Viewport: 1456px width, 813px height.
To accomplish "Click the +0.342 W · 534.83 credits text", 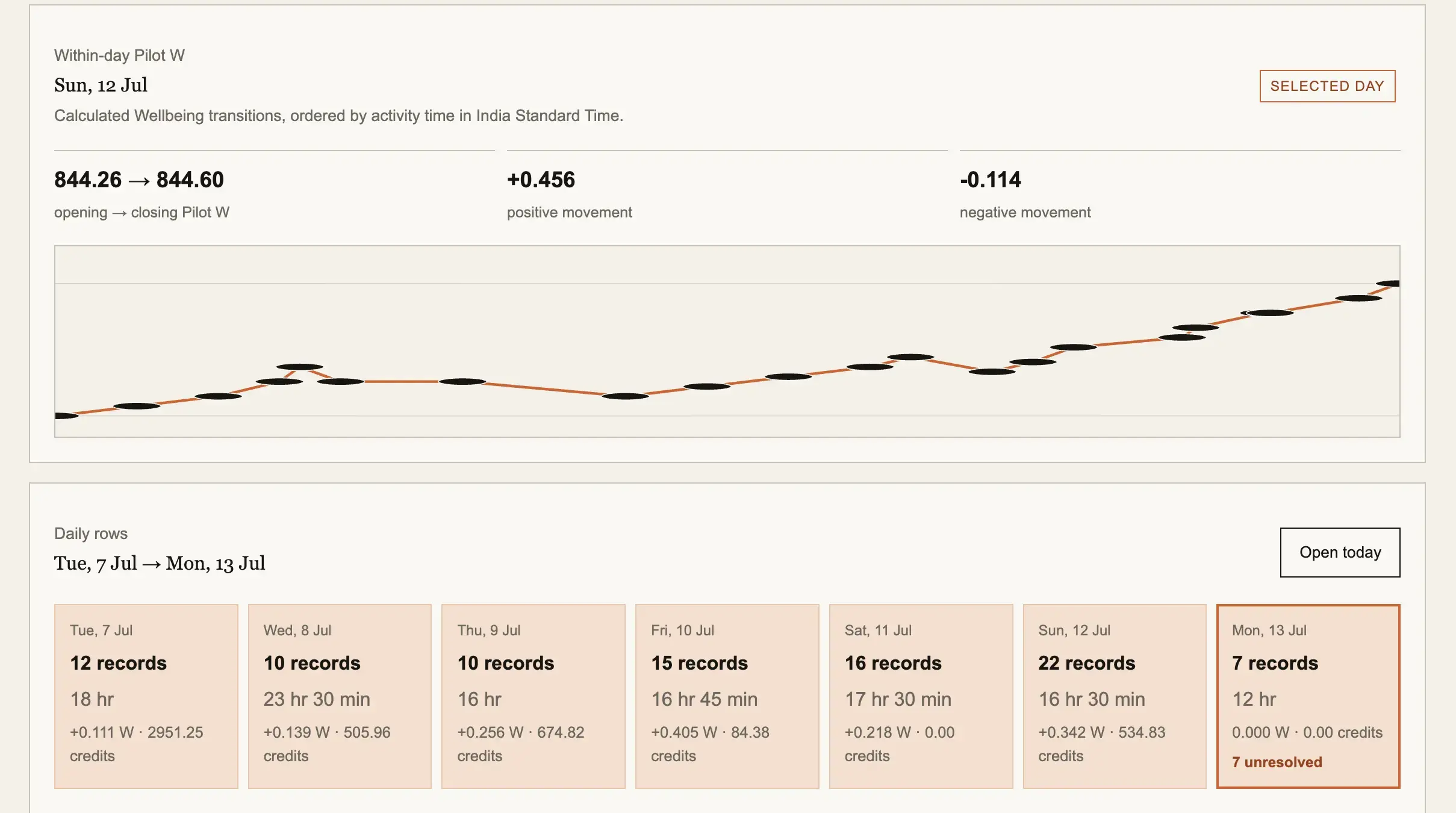I will (1102, 744).
